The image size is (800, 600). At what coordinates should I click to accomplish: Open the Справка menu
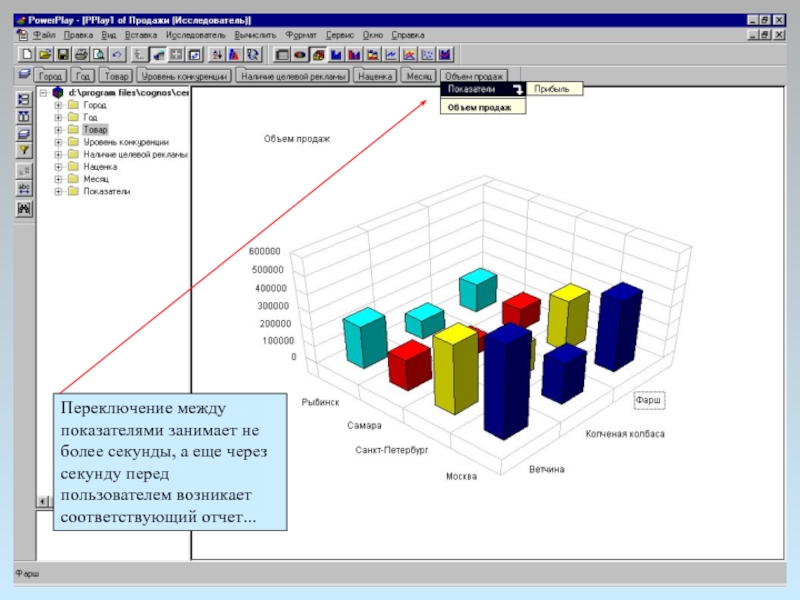tap(408, 35)
